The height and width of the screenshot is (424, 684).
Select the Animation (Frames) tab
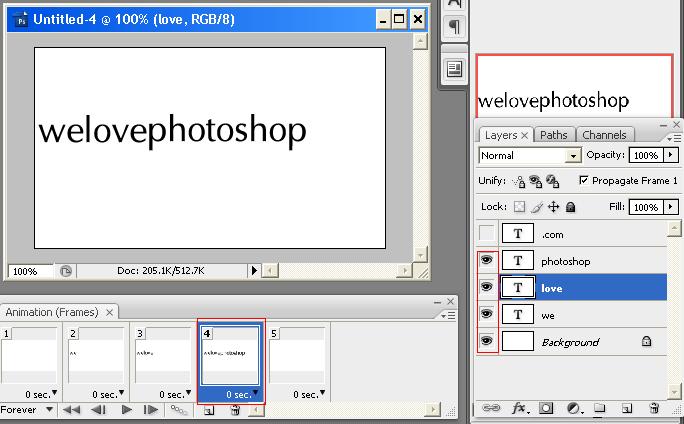pos(51,312)
